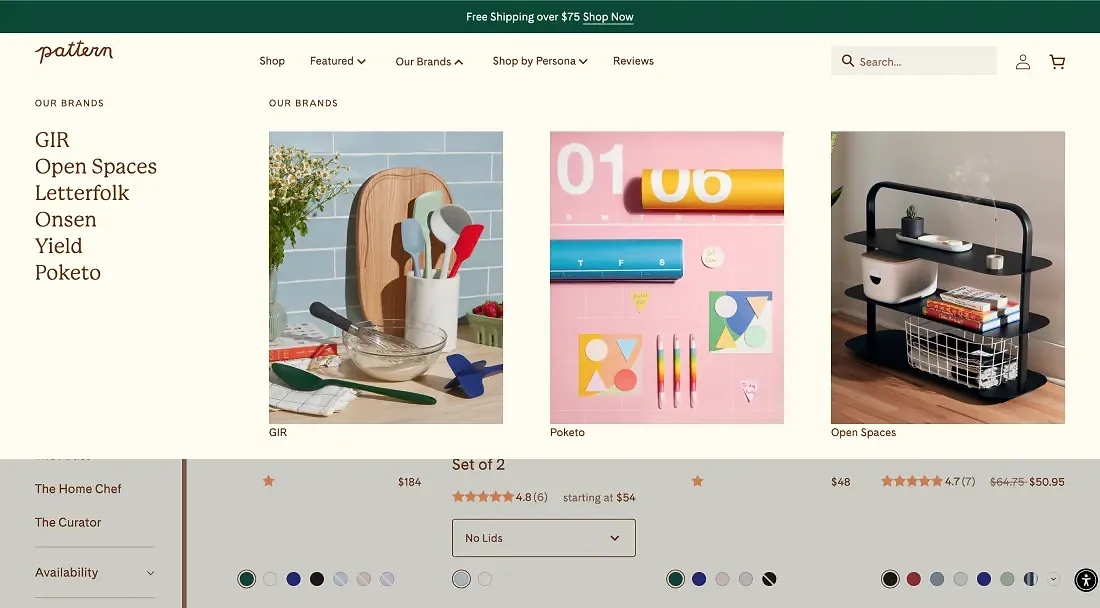Click the 4.7 (7) star rating
The width and height of the screenshot is (1100, 608).
tap(928, 481)
